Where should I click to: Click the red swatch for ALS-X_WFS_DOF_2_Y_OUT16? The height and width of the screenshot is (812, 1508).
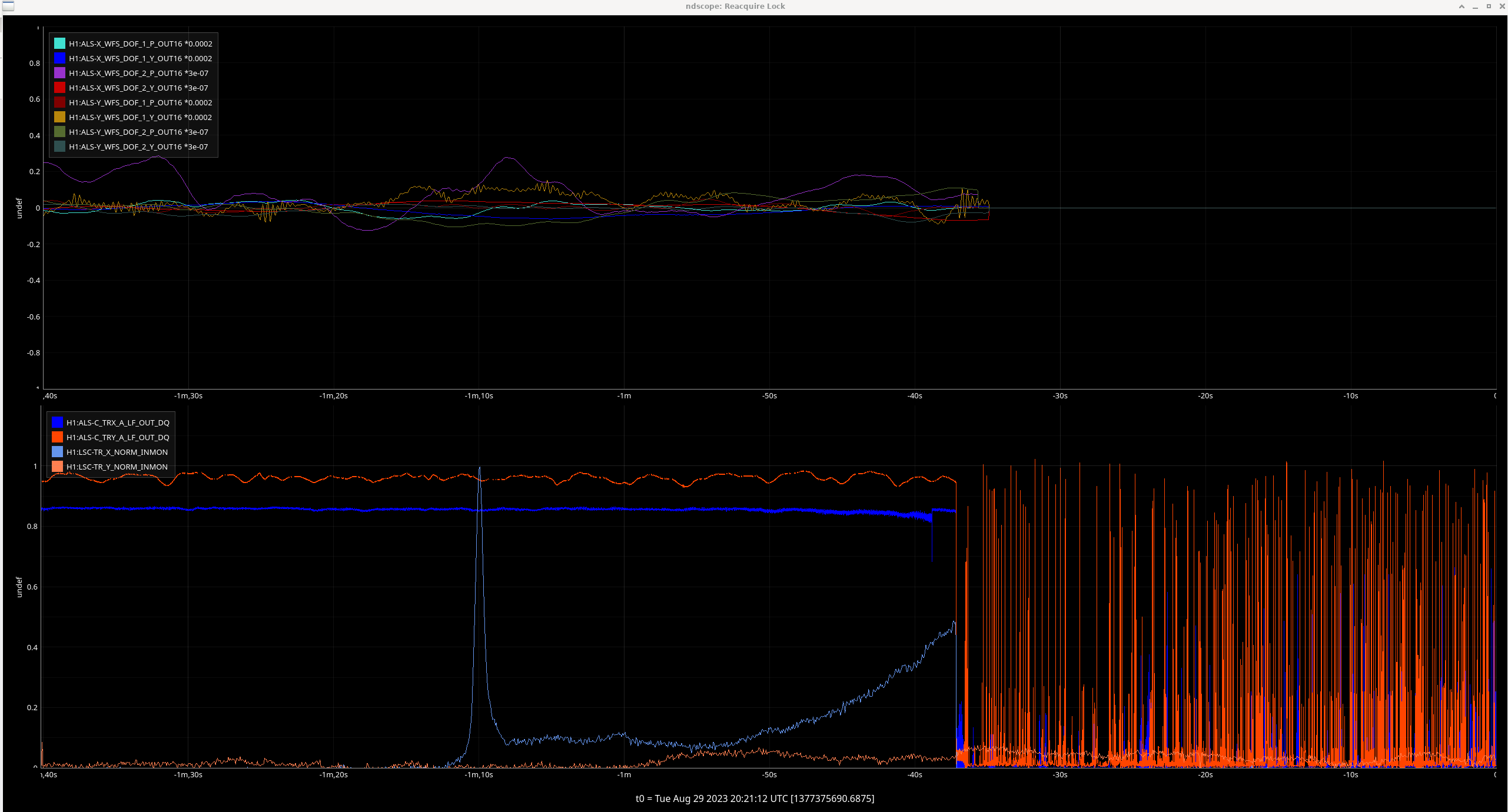click(59, 88)
